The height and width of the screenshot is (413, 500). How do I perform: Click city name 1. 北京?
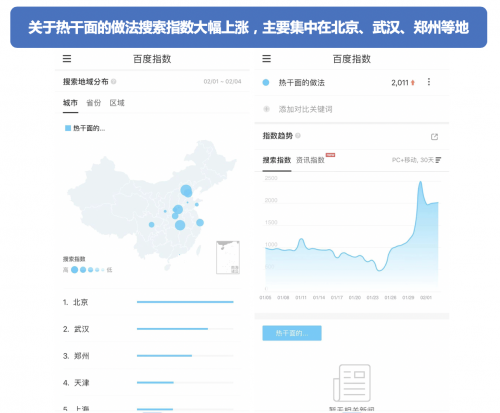pos(76,302)
